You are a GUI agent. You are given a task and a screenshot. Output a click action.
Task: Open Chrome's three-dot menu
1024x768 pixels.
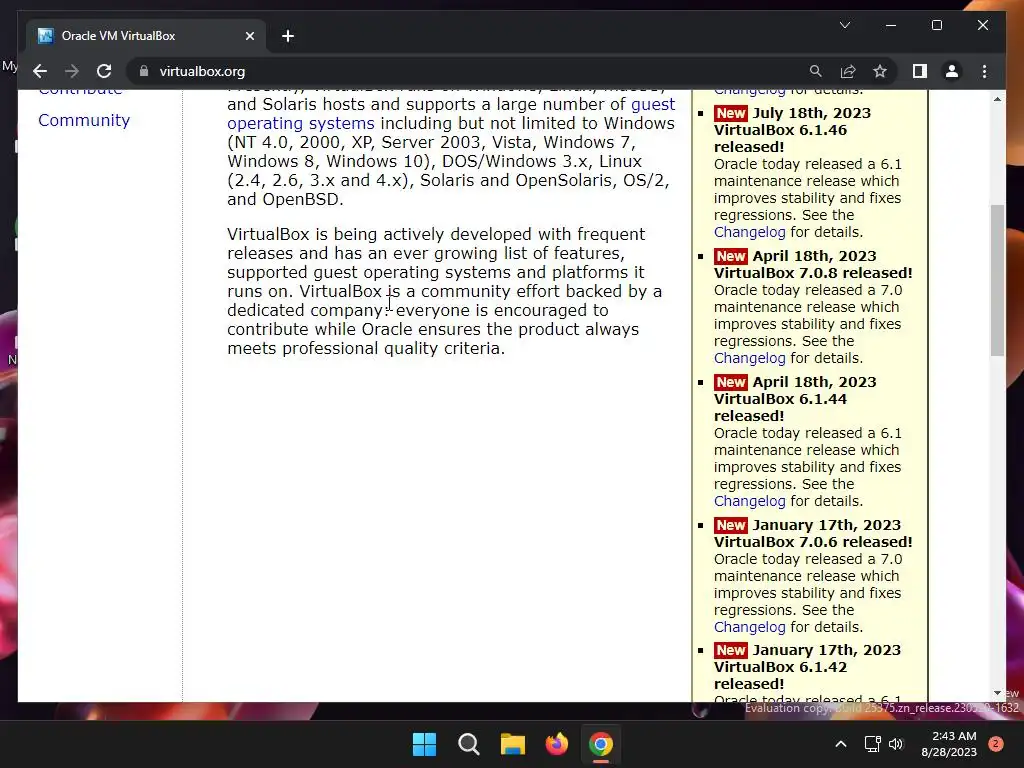pyautogui.click(x=984, y=71)
